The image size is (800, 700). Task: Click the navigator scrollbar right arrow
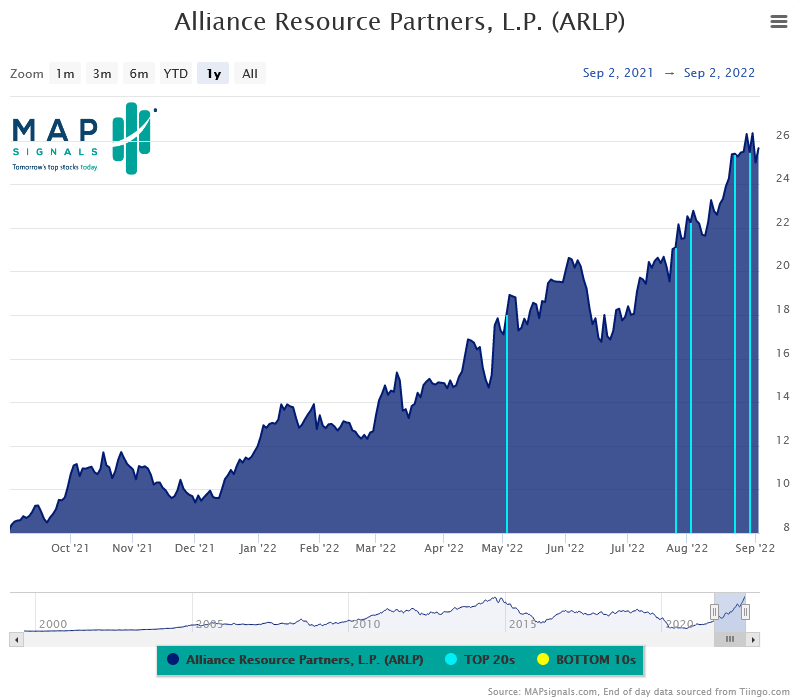[x=753, y=639]
